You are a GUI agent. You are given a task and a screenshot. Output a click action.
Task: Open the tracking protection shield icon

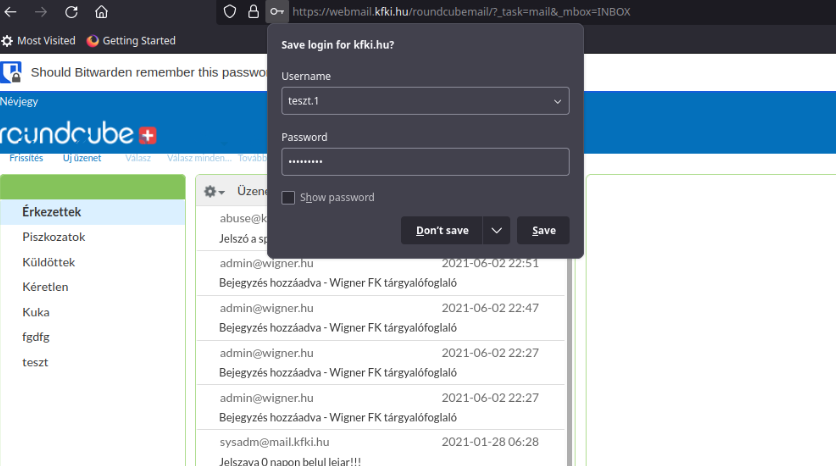(230, 12)
